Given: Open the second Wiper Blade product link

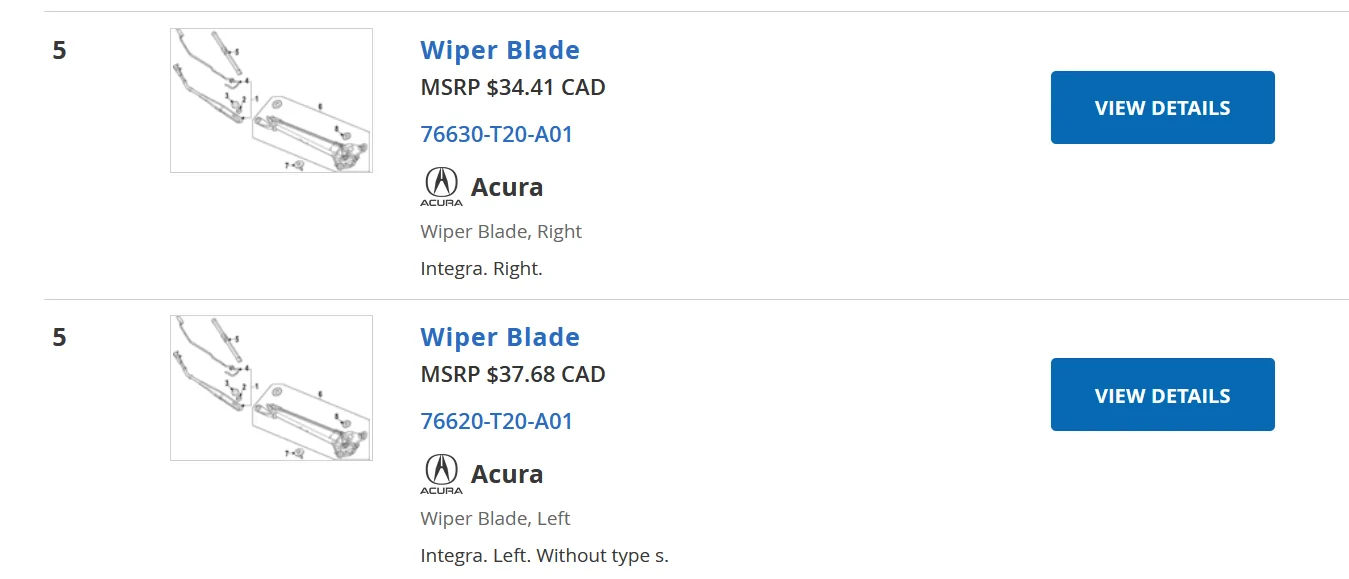Looking at the screenshot, I should tap(499, 337).
